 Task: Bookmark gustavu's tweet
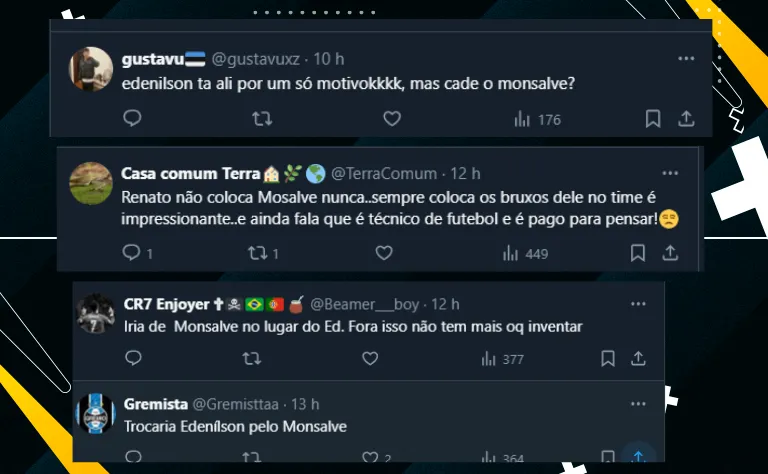tap(653, 119)
